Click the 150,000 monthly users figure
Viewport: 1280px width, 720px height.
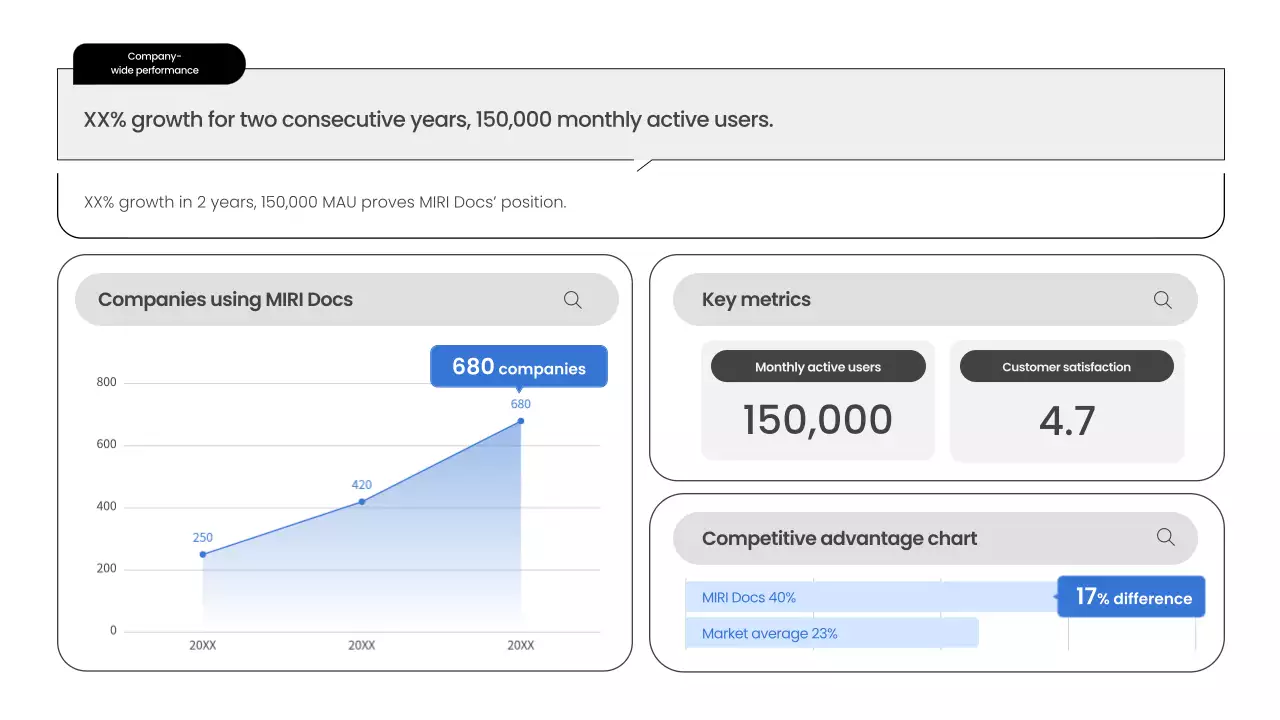pos(817,420)
